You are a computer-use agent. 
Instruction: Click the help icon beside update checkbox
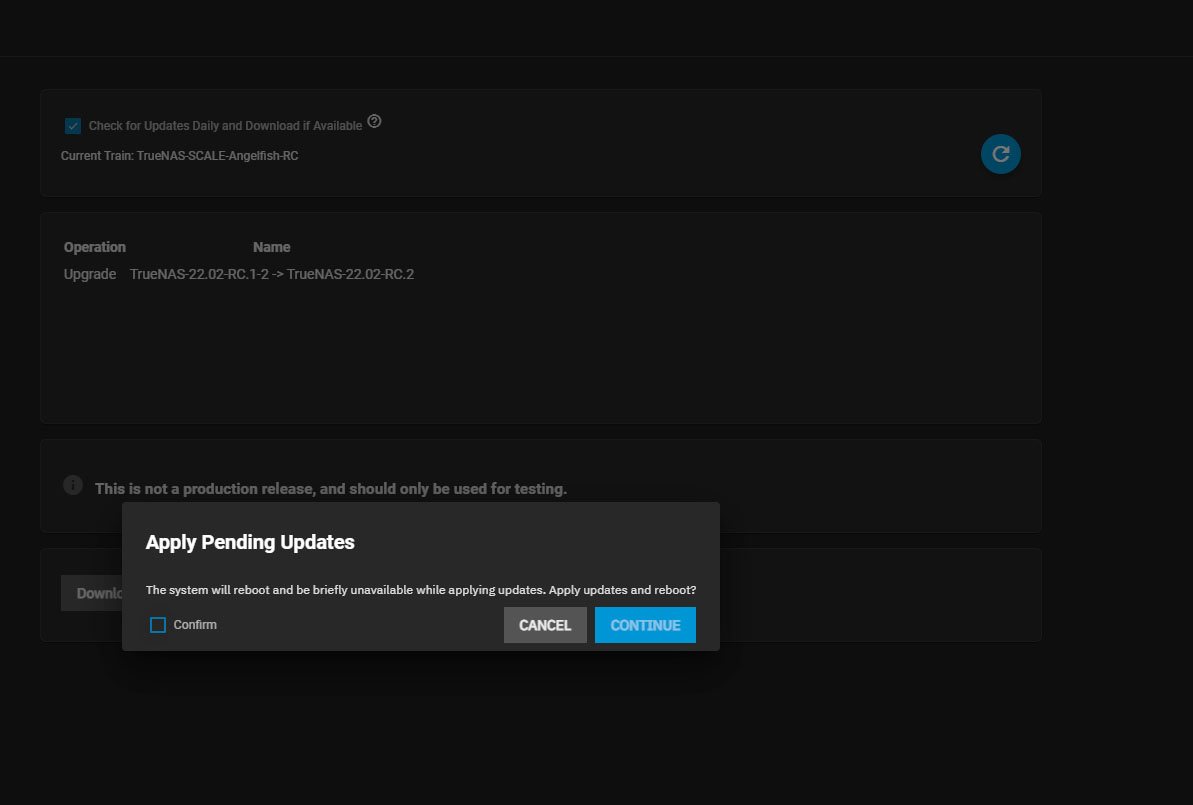374,122
